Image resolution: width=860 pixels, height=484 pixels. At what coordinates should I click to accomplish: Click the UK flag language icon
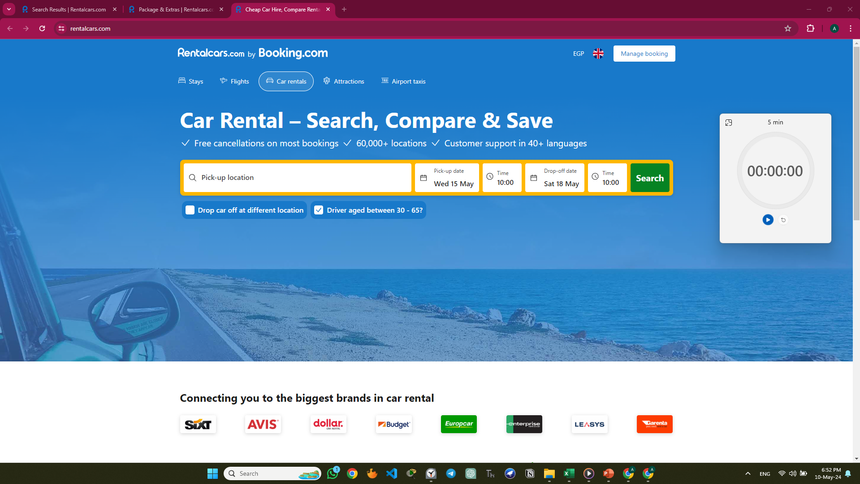598,54
